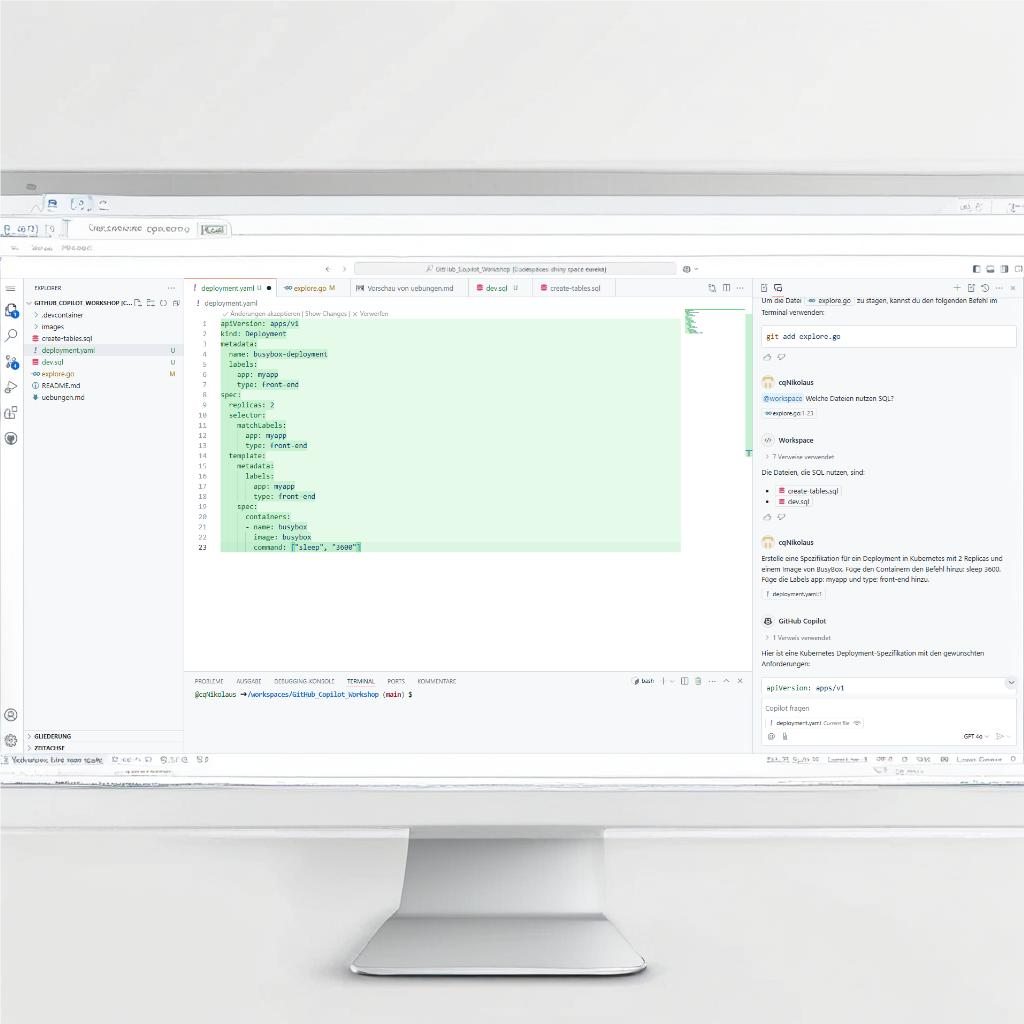
Task: Maximize the terminal panel with caret
Action: (x=726, y=681)
